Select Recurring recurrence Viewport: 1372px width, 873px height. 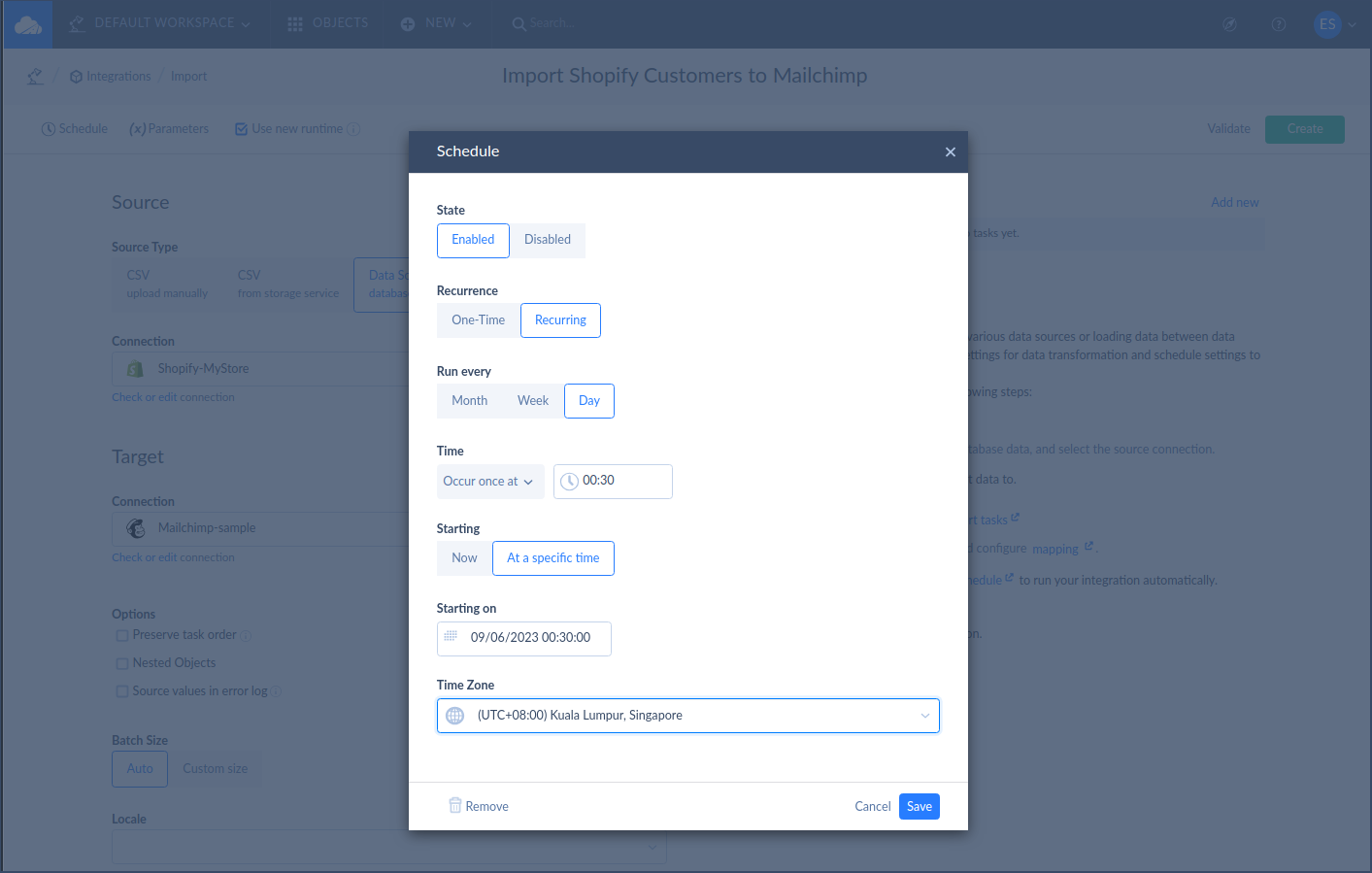pyautogui.click(x=560, y=320)
